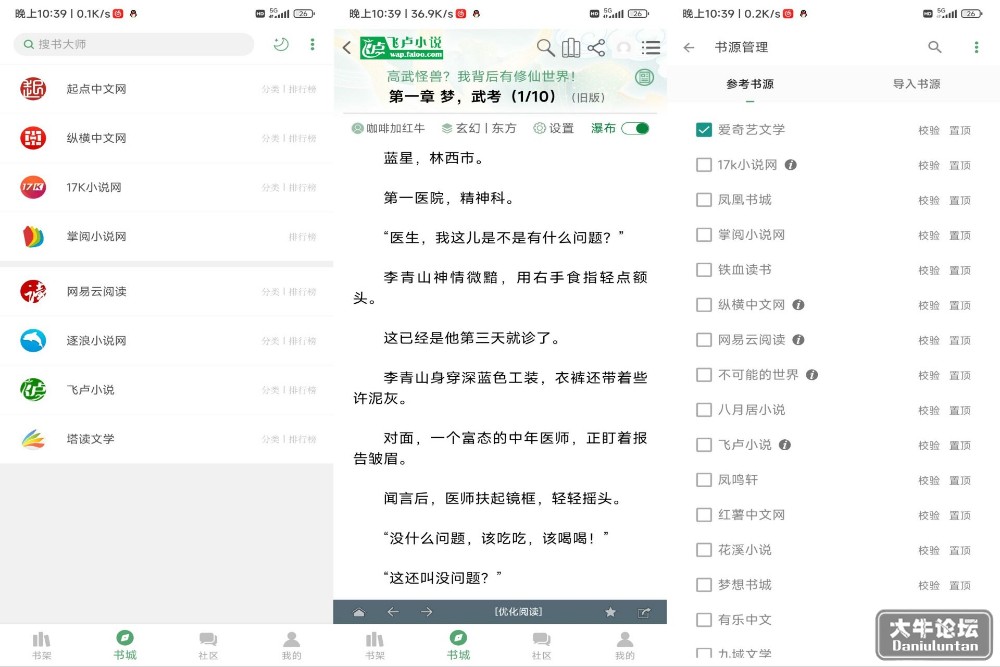The image size is (1000, 667).
Task: Open the chapter list menu icon in reader header
Action: pyautogui.click(x=651, y=47)
